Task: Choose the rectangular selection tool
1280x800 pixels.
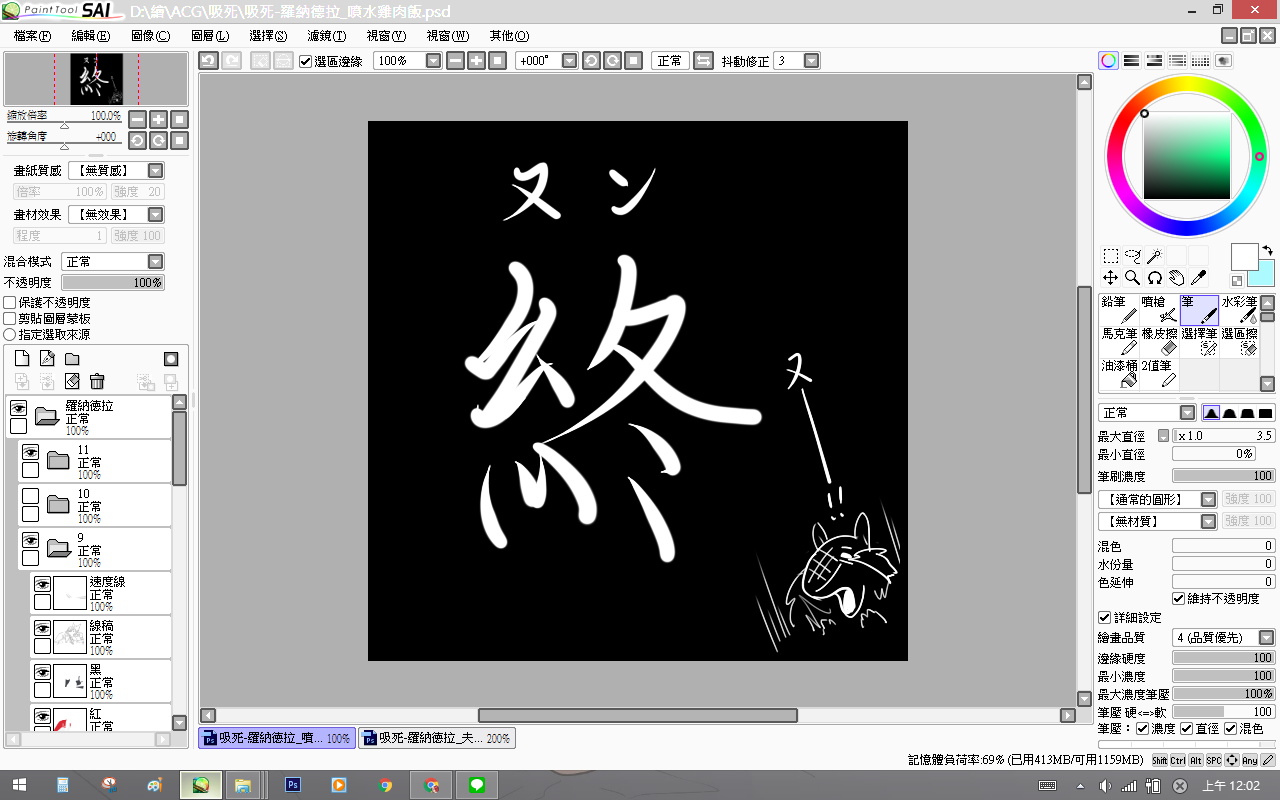Action: 1111,256
